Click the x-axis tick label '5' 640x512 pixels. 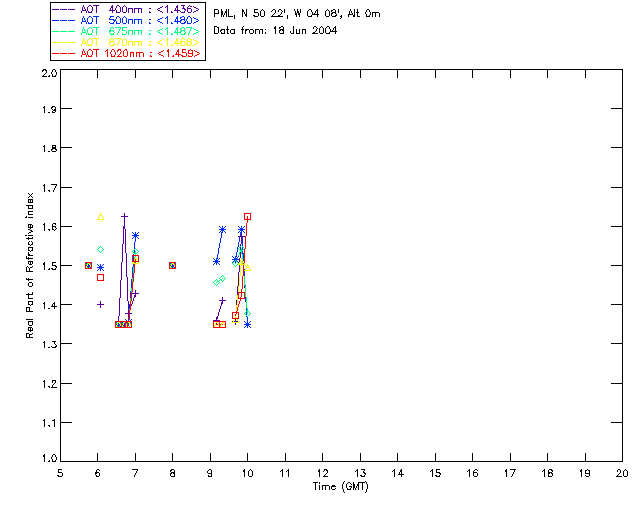60,473
